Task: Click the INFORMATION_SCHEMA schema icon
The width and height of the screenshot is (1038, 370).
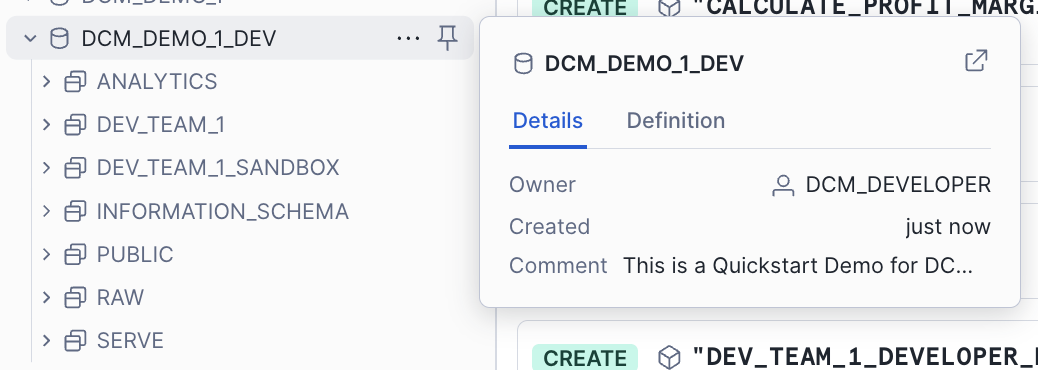Action: [x=75, y=211]
